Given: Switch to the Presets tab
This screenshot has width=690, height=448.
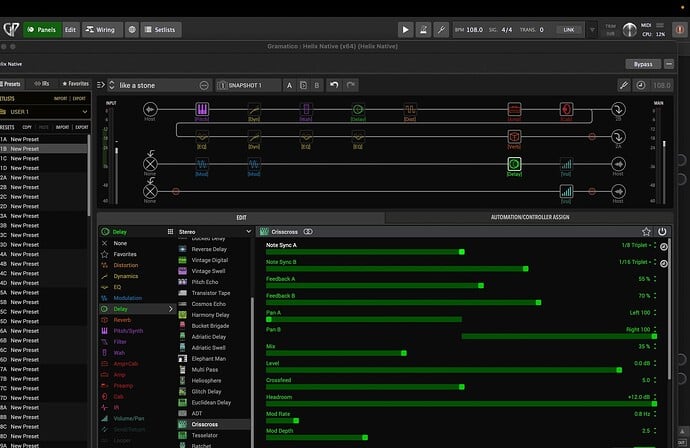Looking at the screenshot, I should (x=11, y=84).
